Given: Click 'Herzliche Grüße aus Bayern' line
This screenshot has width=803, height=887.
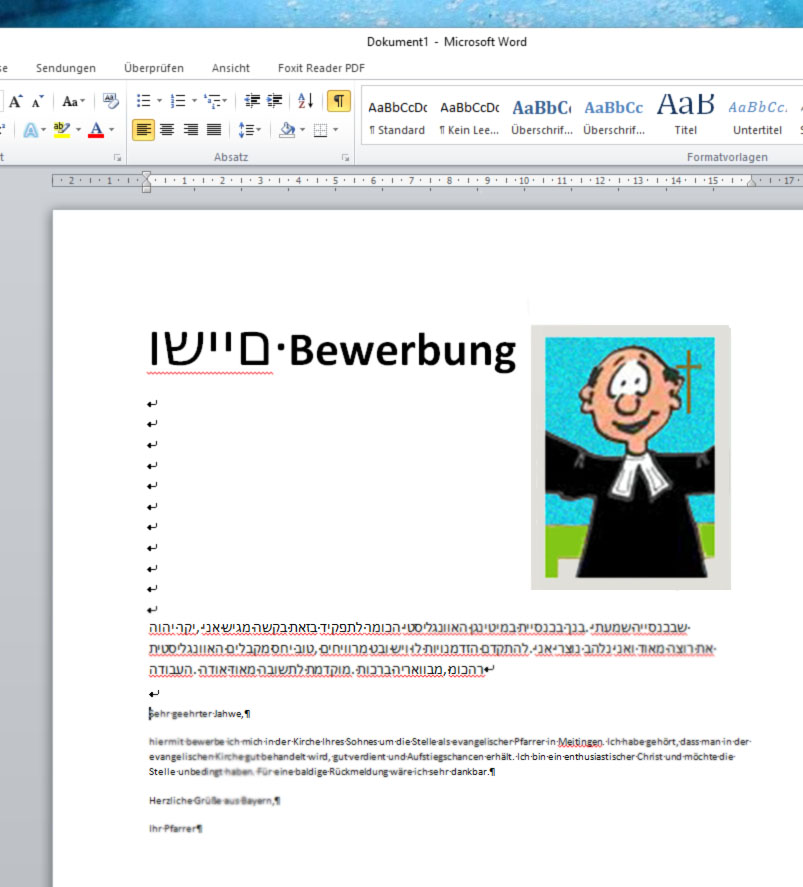Looking at the screenshot, I should (x=214, y=800).
